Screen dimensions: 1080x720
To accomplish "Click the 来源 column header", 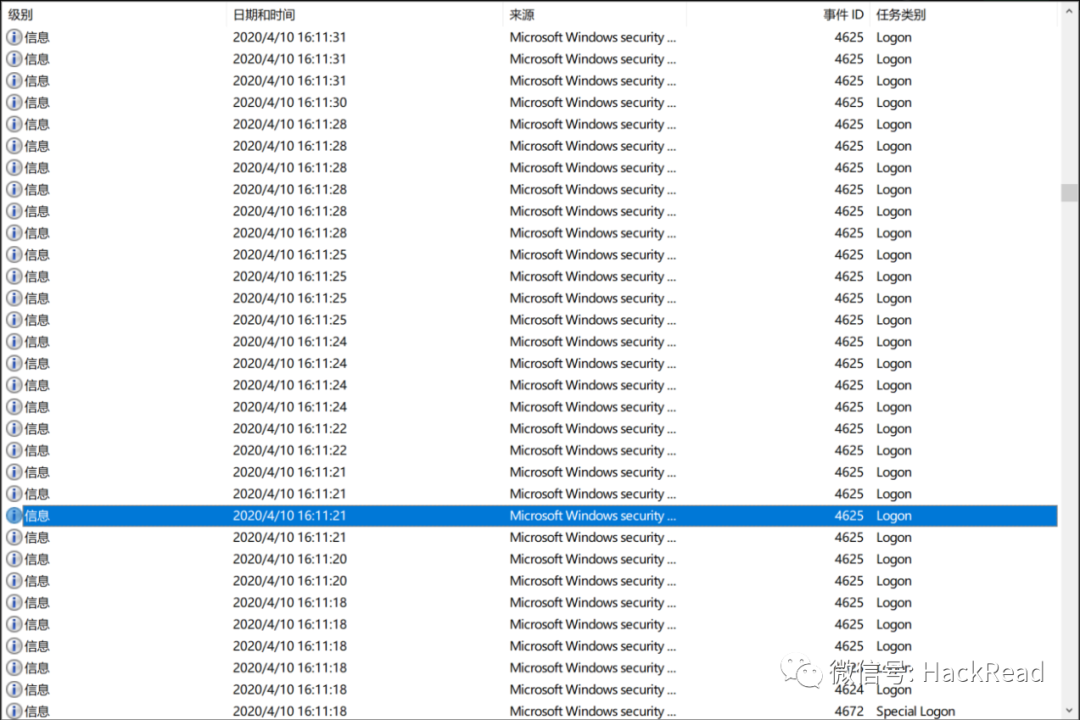I will (x=521, y=14).
